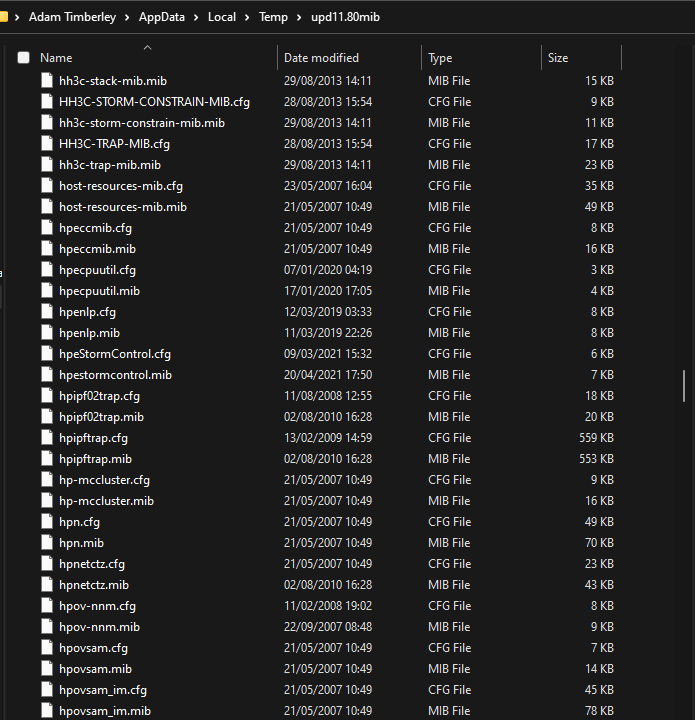The image size is (695, 720).
Task: Expand chevron before Adam Timberley in breadcrumb
Action: 17,17
